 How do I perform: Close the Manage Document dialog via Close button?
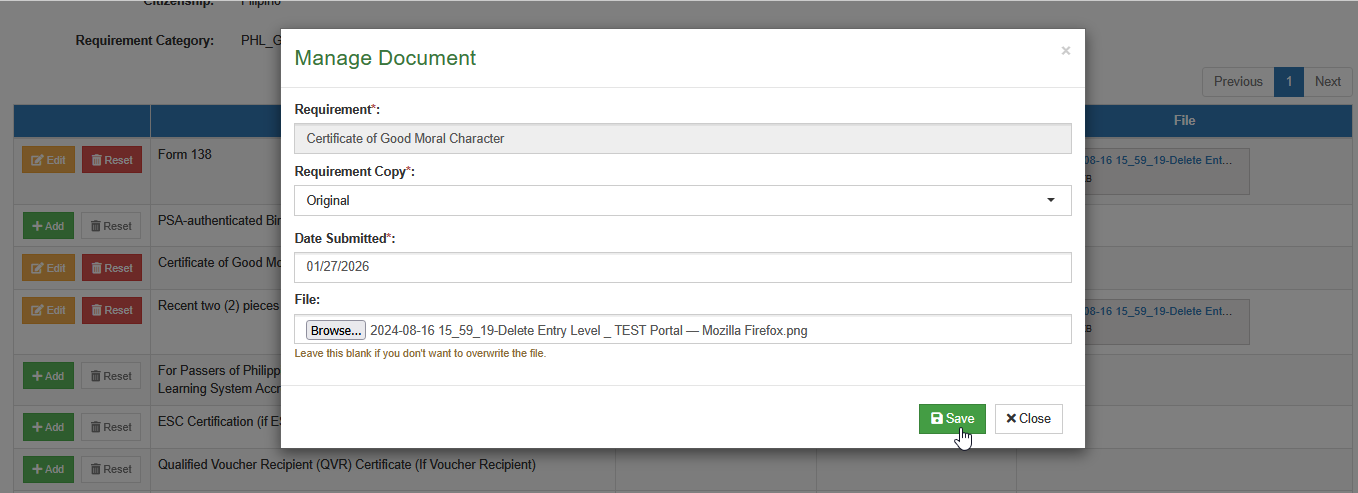(1028, 419)
